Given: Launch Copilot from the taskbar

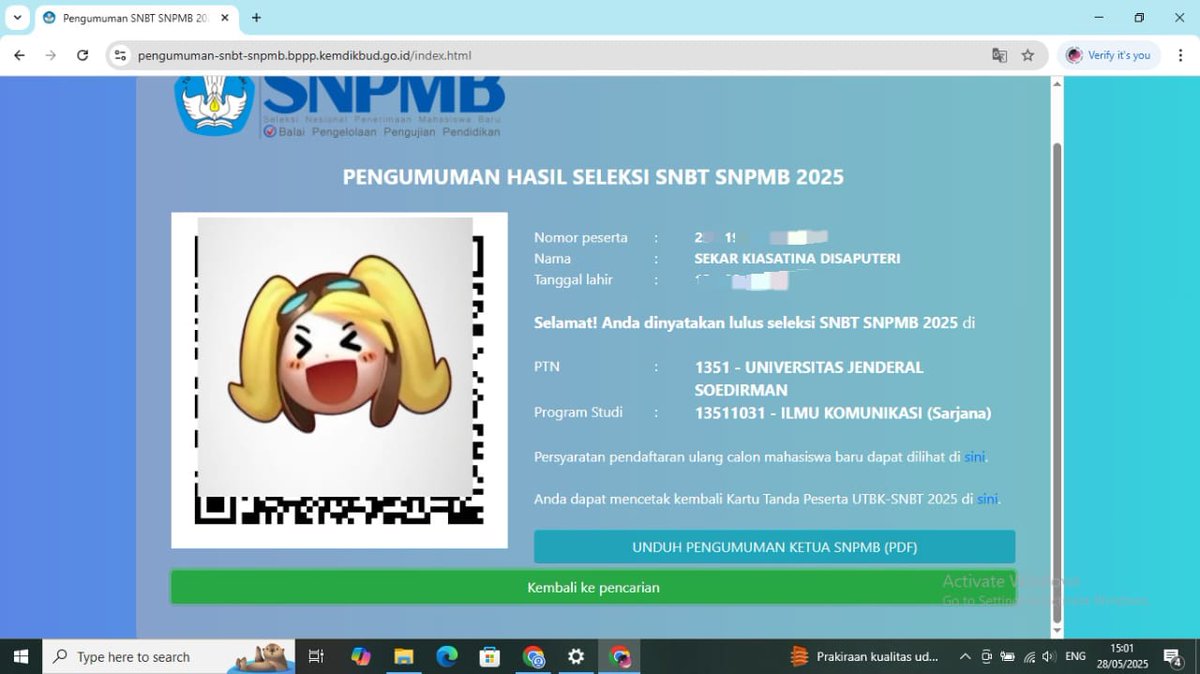Looking at the screenshot, I should [361, 657].
